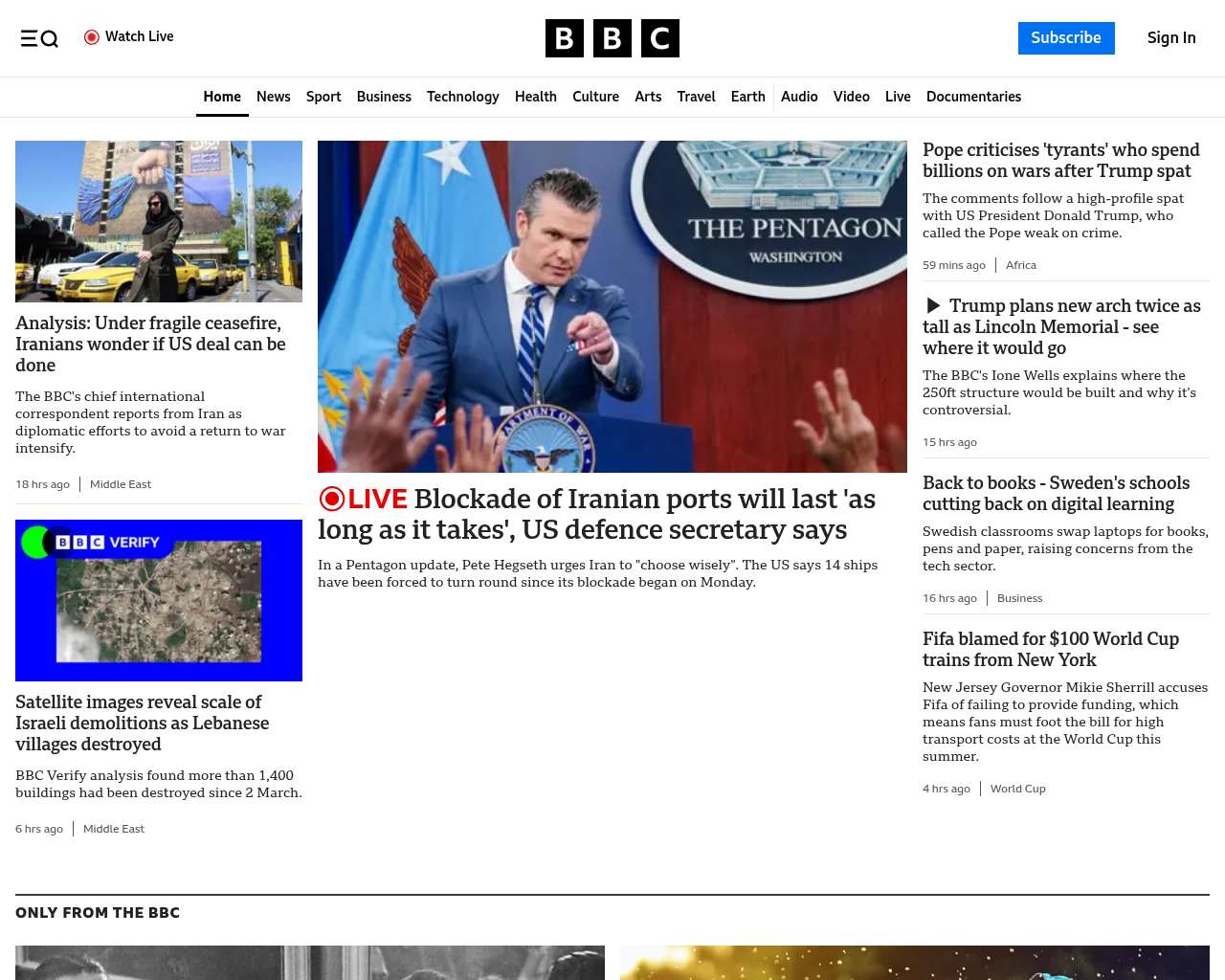Viewport: 1225px width, 980px height.
Task: Read the Pope criticises 'tyrants' article
Action: point(1060,161)
